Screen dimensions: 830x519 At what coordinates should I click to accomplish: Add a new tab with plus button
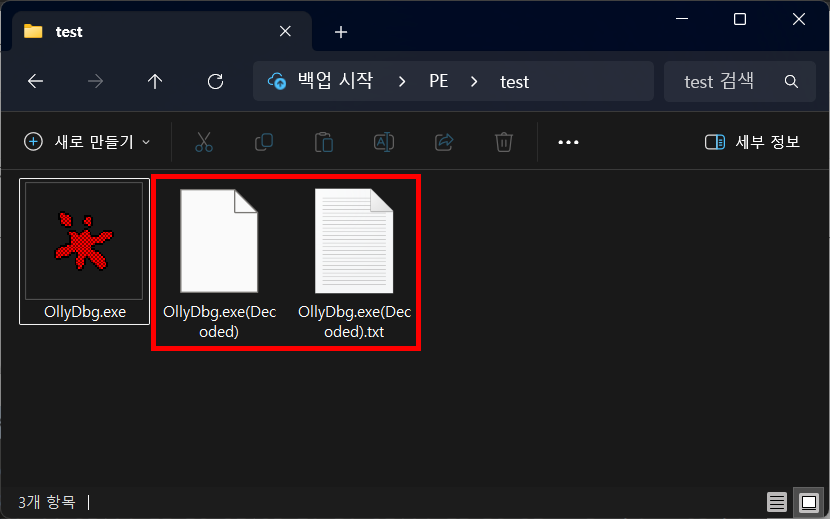click(x=341, y=32)
